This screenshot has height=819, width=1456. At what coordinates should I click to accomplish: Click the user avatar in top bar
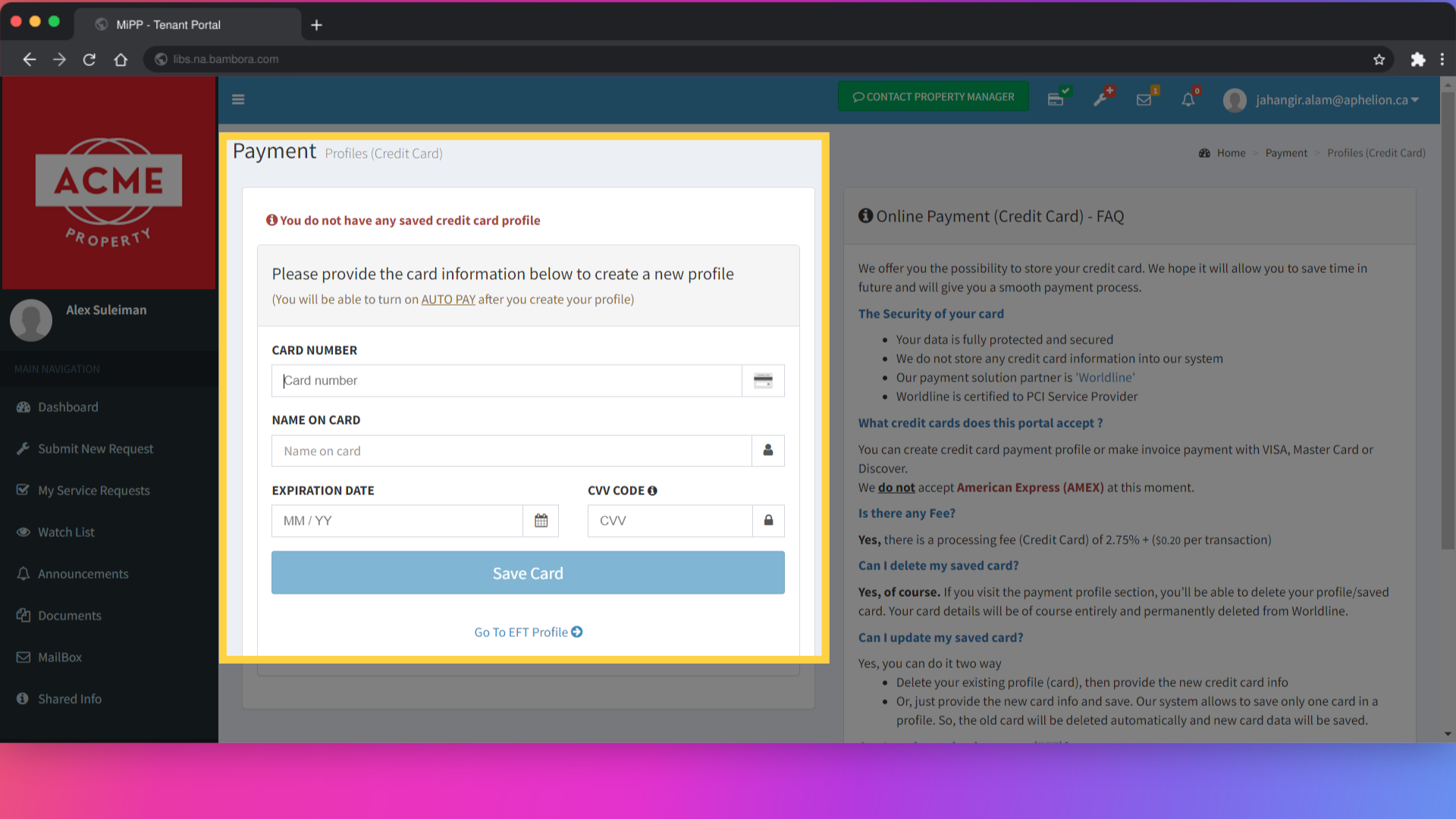coord(1235,100)
